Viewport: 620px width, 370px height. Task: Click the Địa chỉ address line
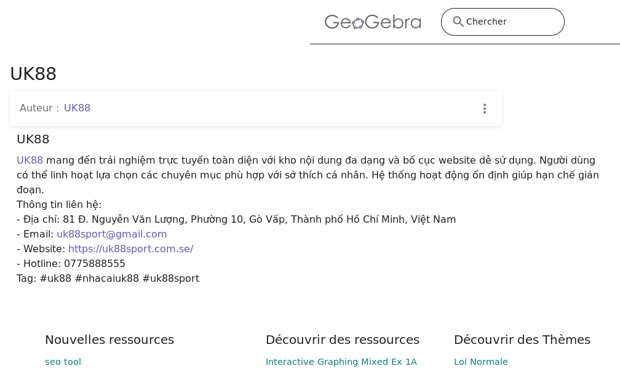tap(236, 219)
